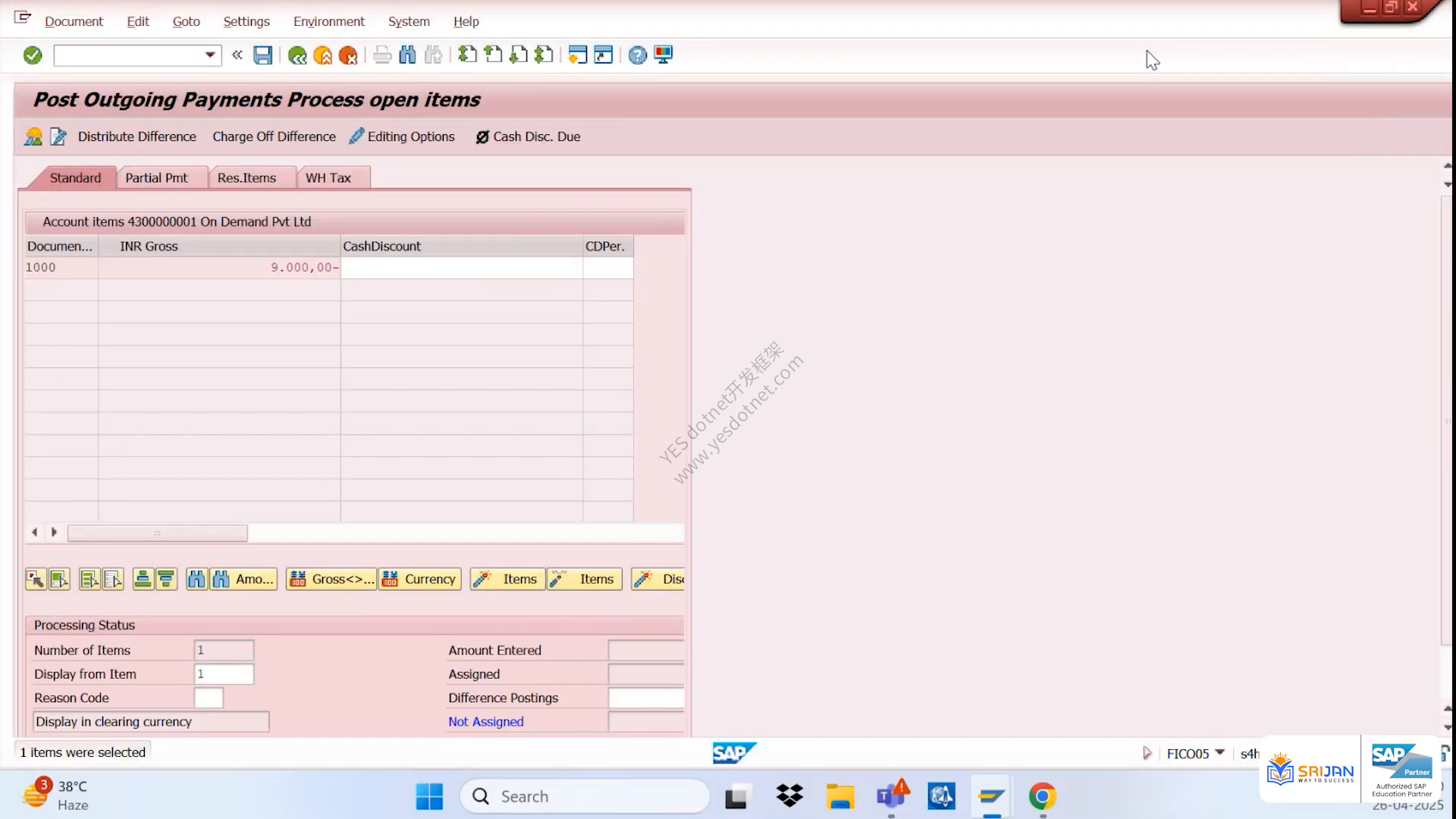Screen dimensions: 1456x819
Task: Switch to the Partial Pmt tab
Action: coord(156,177)
